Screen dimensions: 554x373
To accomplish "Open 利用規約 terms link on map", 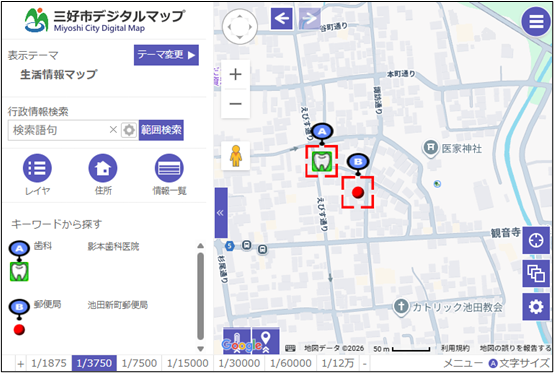I will click(455, 349).
